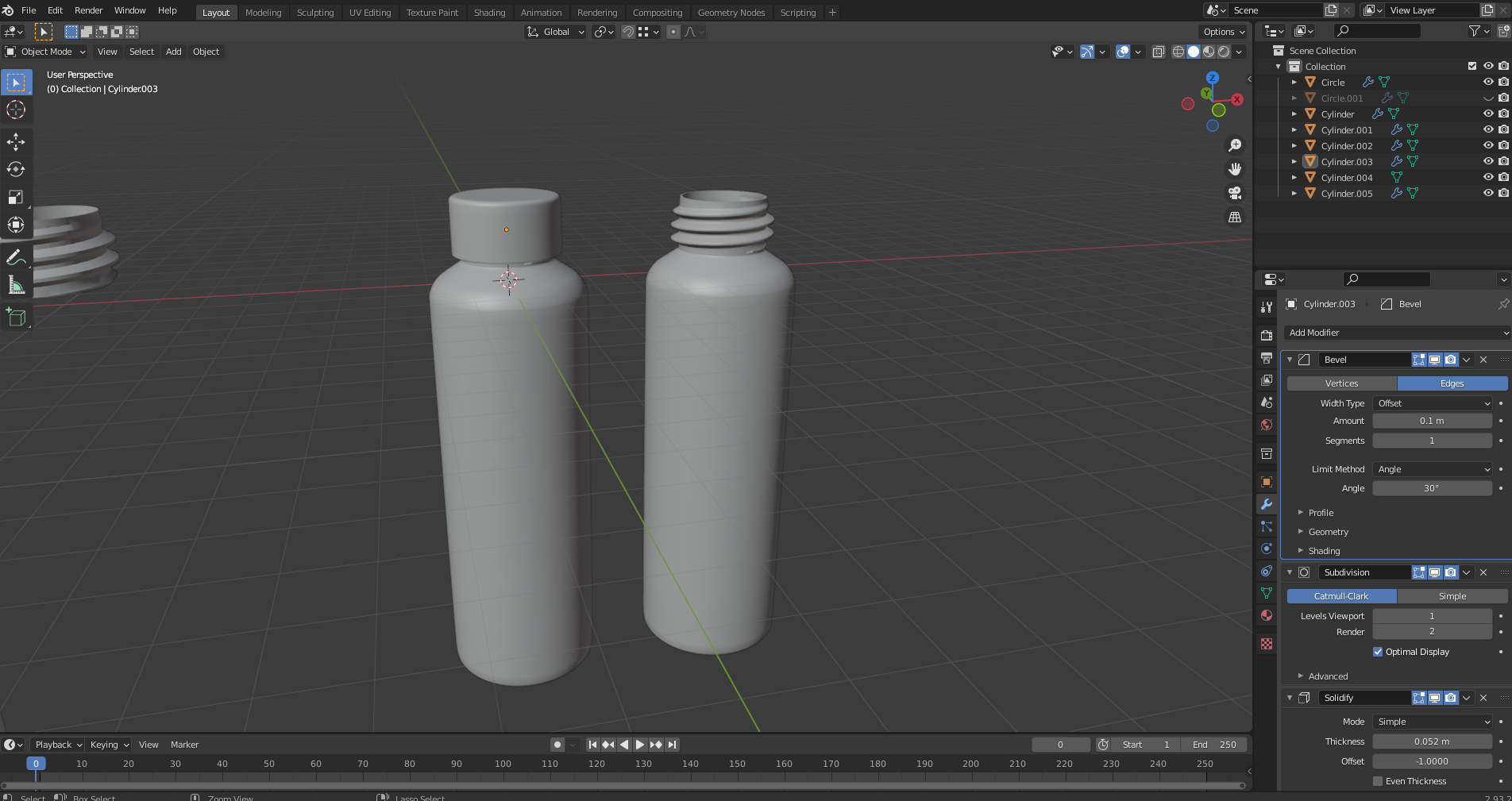
Task: Select Vertices bevel mode button
Action: pos(1342,383)
